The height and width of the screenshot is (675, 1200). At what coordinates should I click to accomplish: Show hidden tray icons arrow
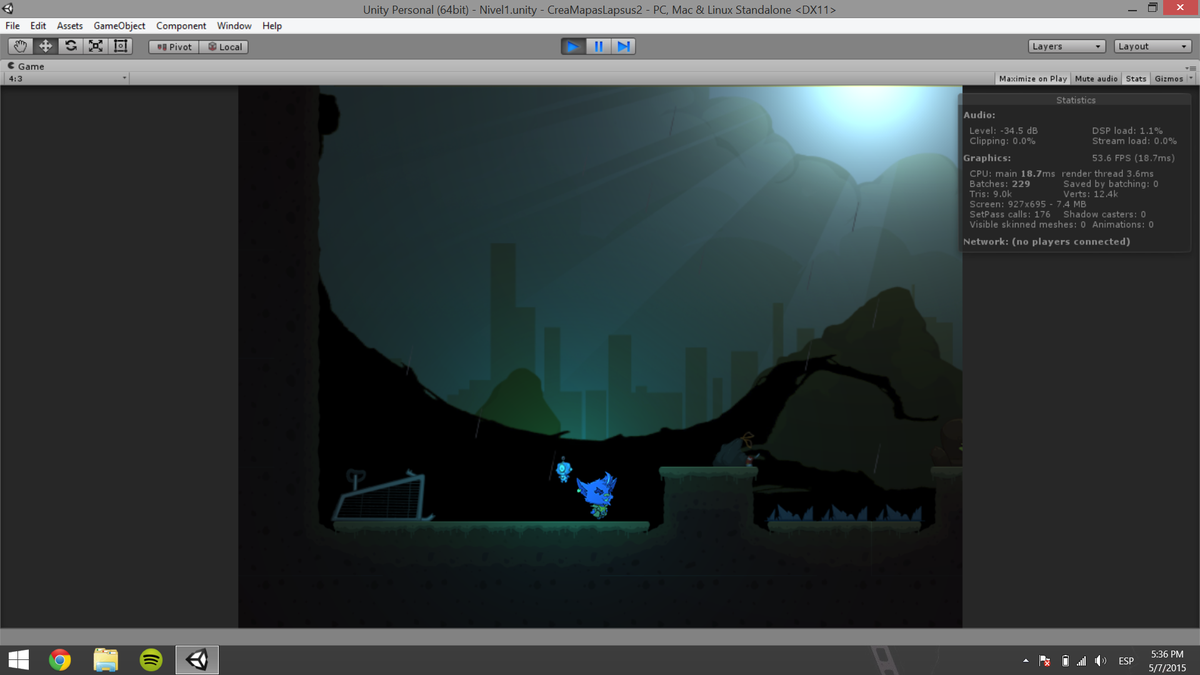click(1025, 661)
